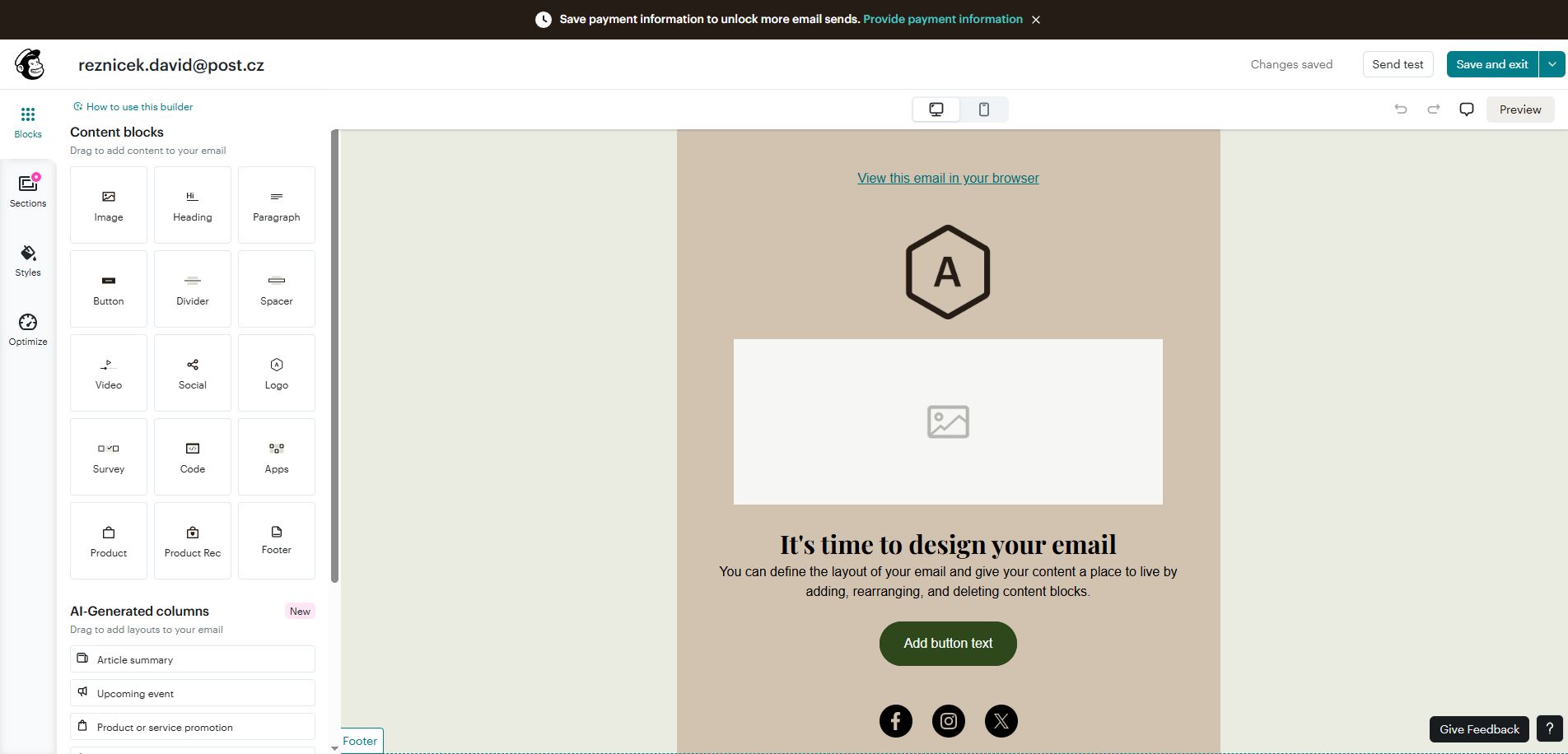This screenshot has width=1568, height=754.
Task: Select the Button content block
Action: (x=109, y=289)
